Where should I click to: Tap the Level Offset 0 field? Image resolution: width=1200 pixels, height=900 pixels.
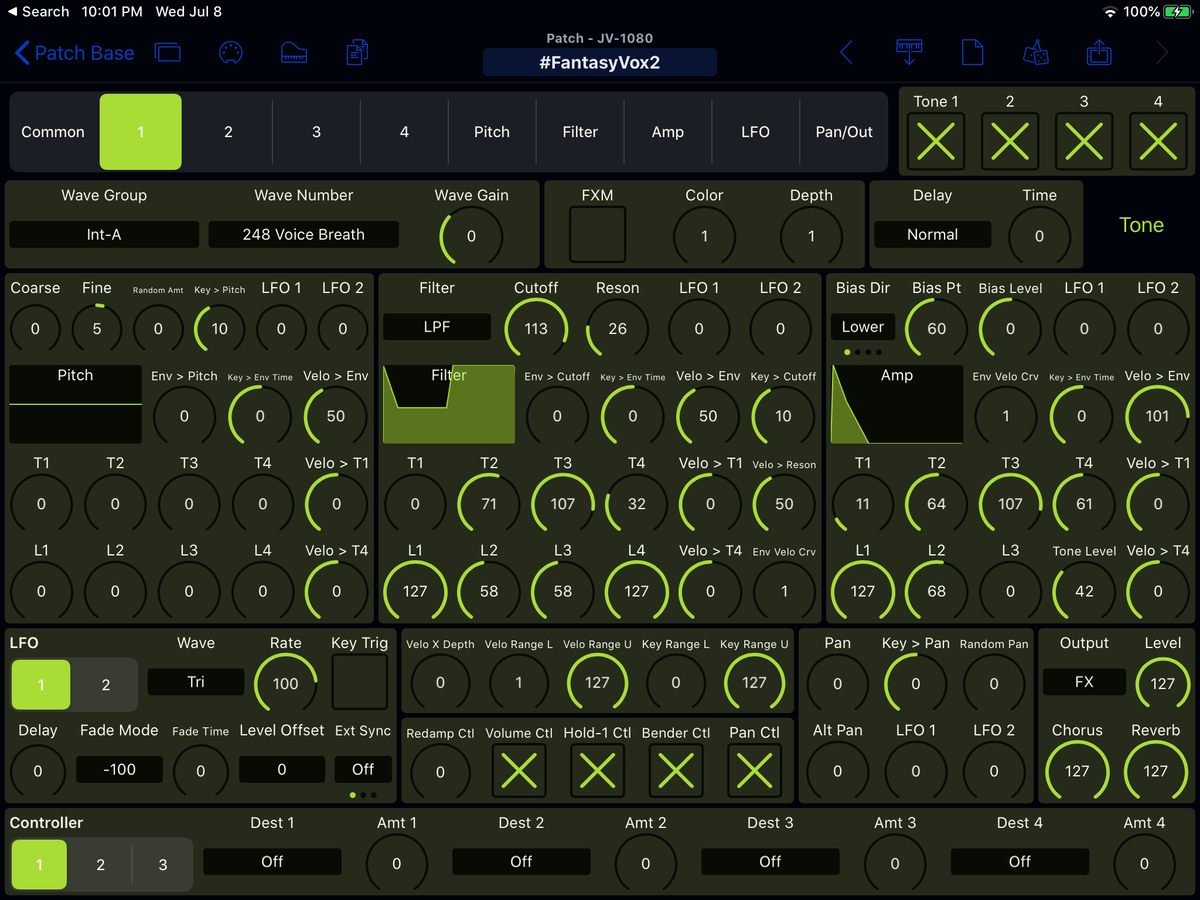[282, 770]
